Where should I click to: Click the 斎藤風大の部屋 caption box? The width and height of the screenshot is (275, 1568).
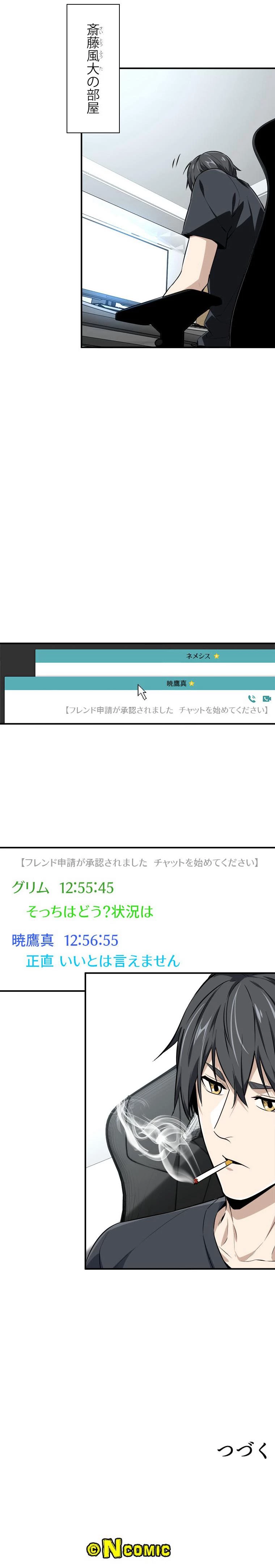pos(93,68)
